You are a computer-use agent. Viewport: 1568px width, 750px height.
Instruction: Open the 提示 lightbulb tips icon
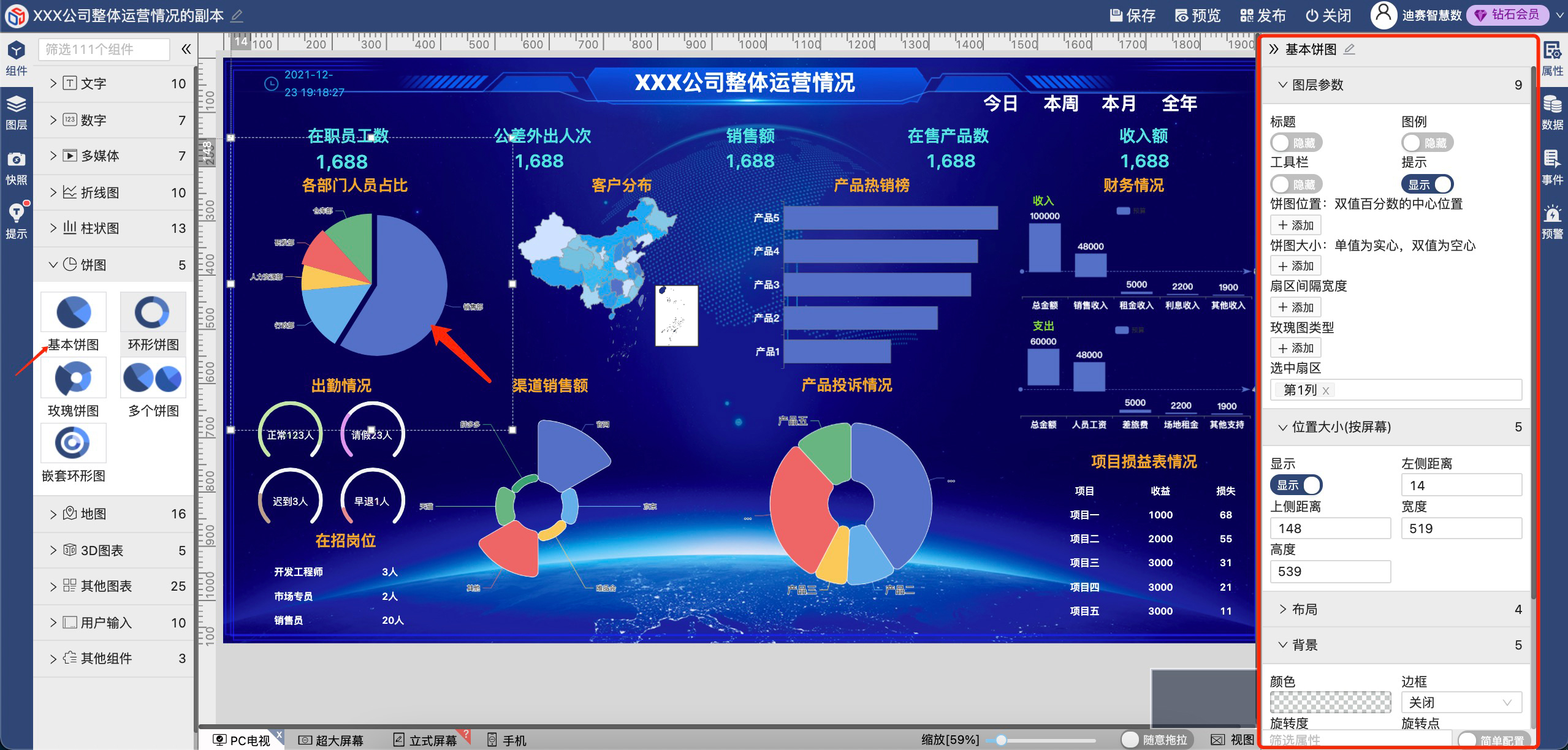17,221
